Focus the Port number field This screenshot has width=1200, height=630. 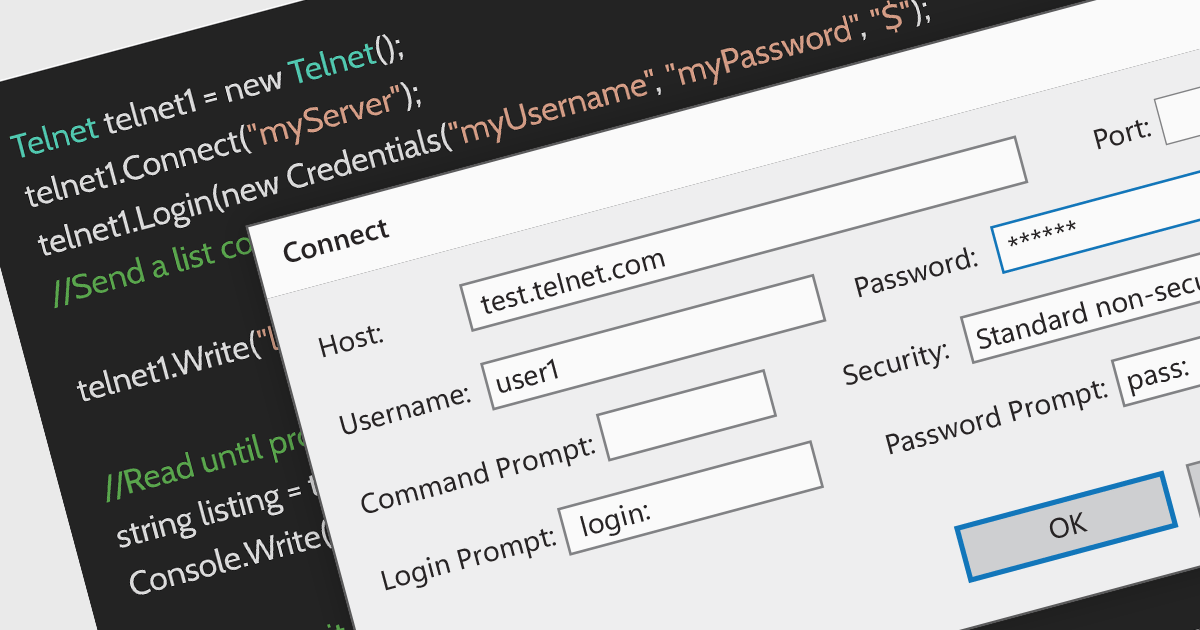pos(1180,118)
